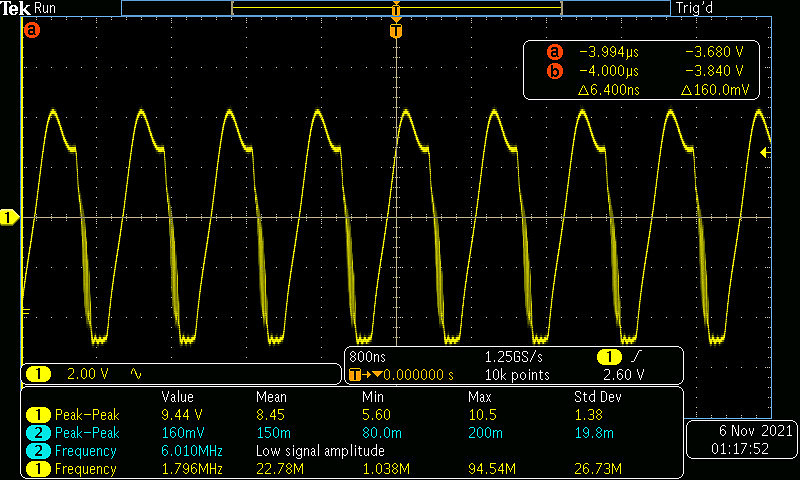Screen dimensions: 800x480
Task: Click the 8.45 mean value
Action: (270, 415)
